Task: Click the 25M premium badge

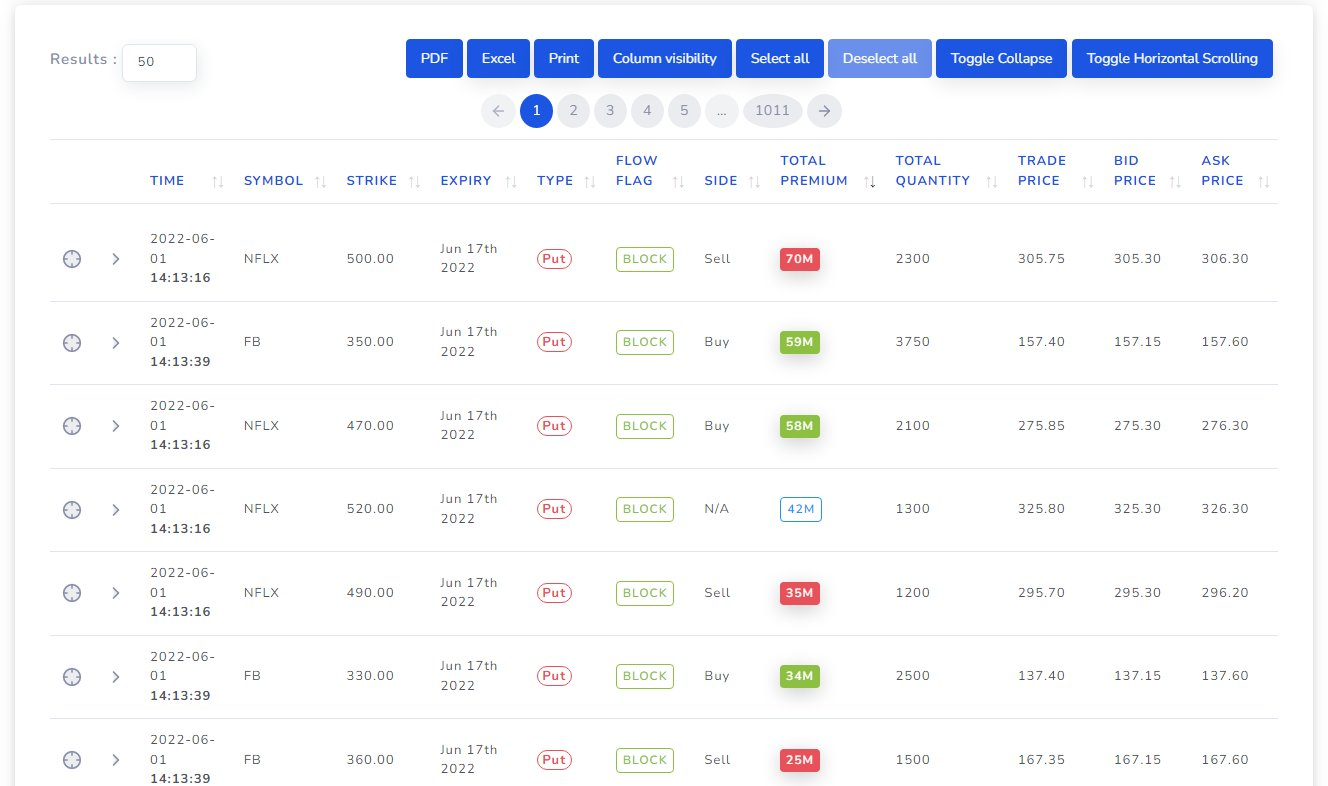Action: click(x=800, y=760)
